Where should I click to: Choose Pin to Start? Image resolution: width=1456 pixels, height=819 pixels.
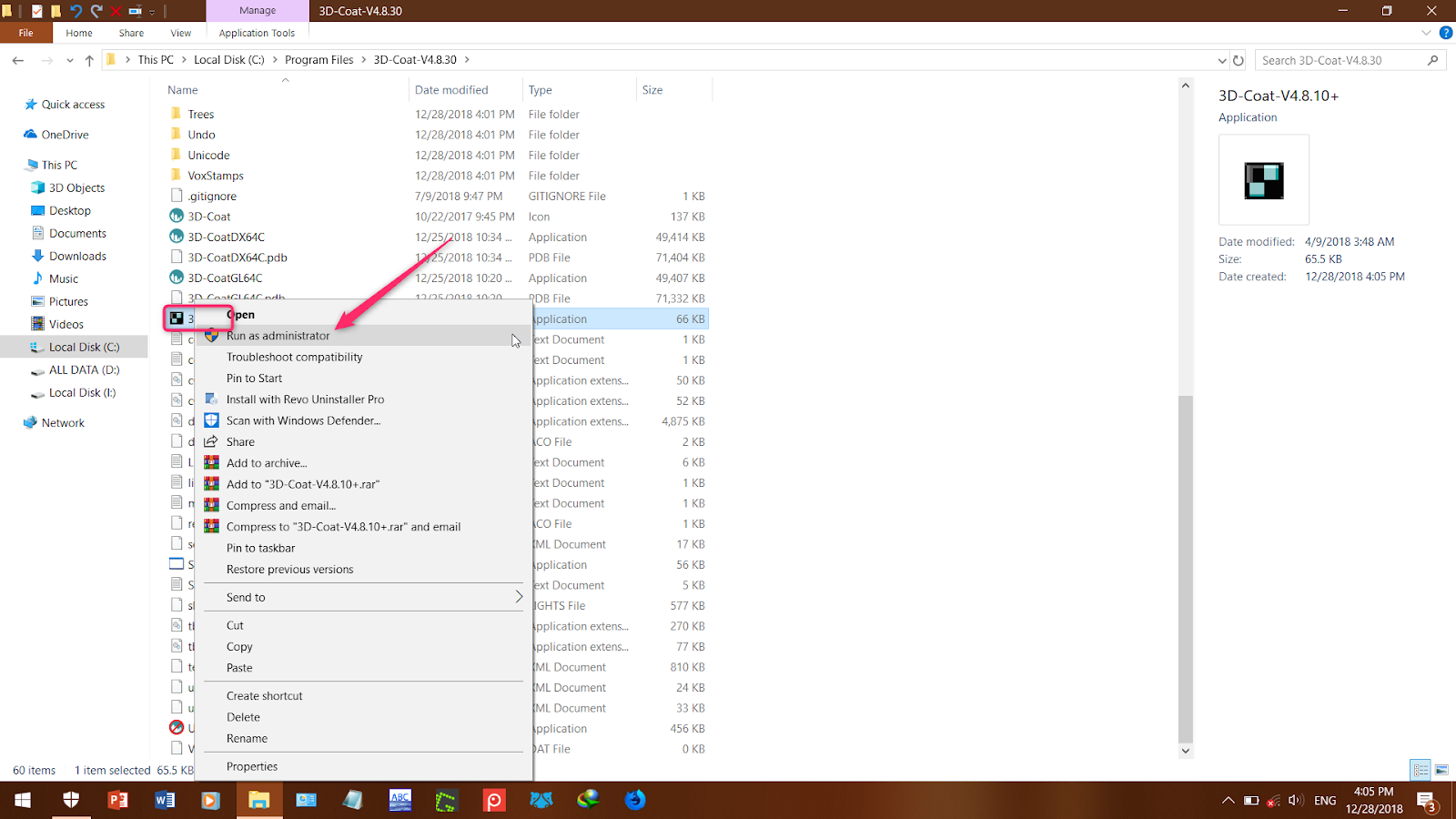[363, 379]
